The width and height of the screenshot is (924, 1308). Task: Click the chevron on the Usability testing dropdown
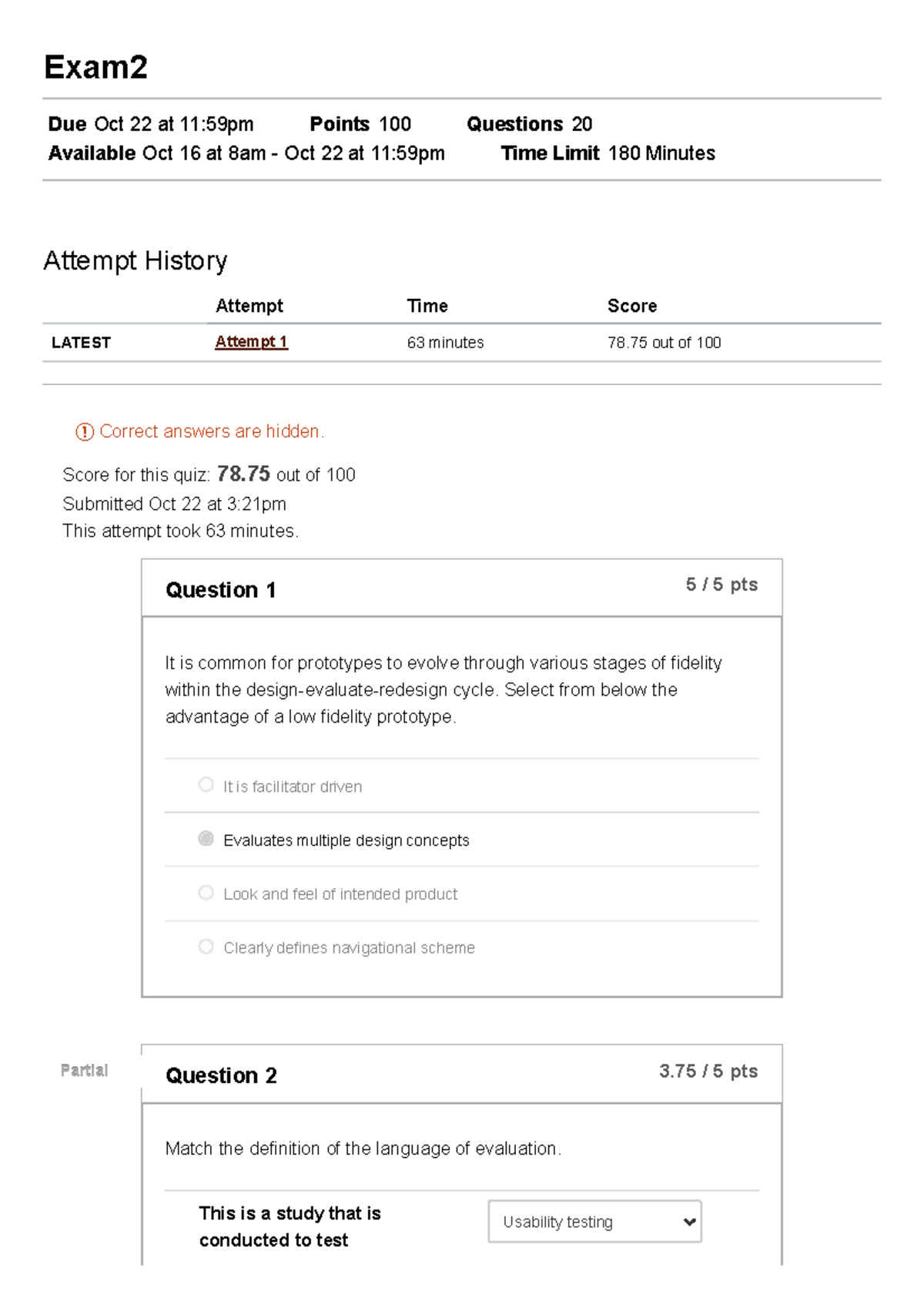pos(688,1222)
